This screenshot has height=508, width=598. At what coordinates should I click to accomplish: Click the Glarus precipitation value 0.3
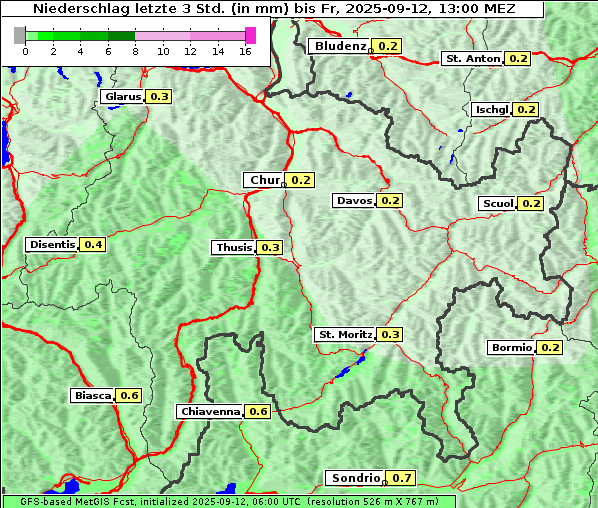pyautogui.click(x=159, y=96)
